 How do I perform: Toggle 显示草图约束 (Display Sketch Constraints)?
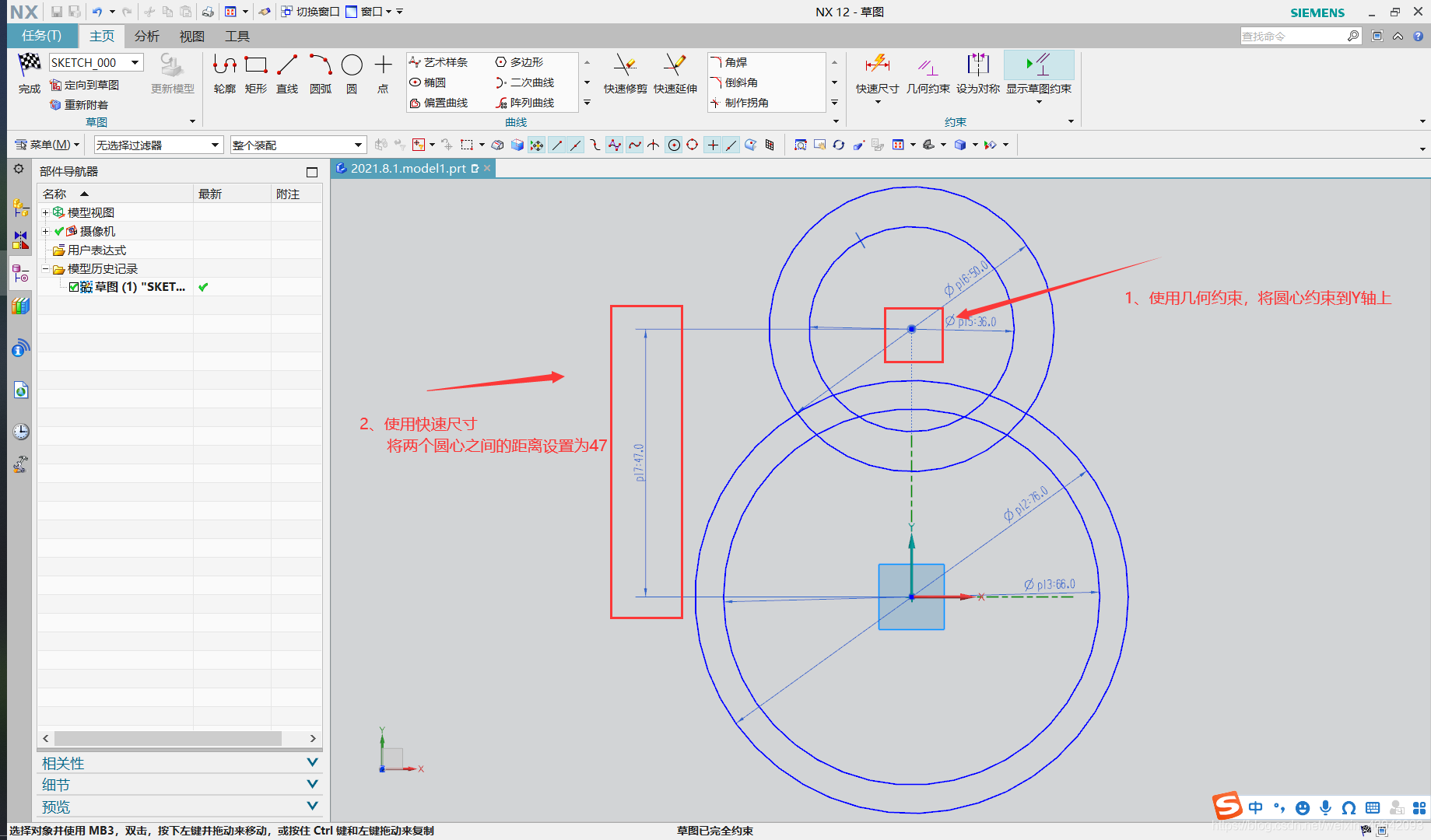click(x=1039, y=74)
